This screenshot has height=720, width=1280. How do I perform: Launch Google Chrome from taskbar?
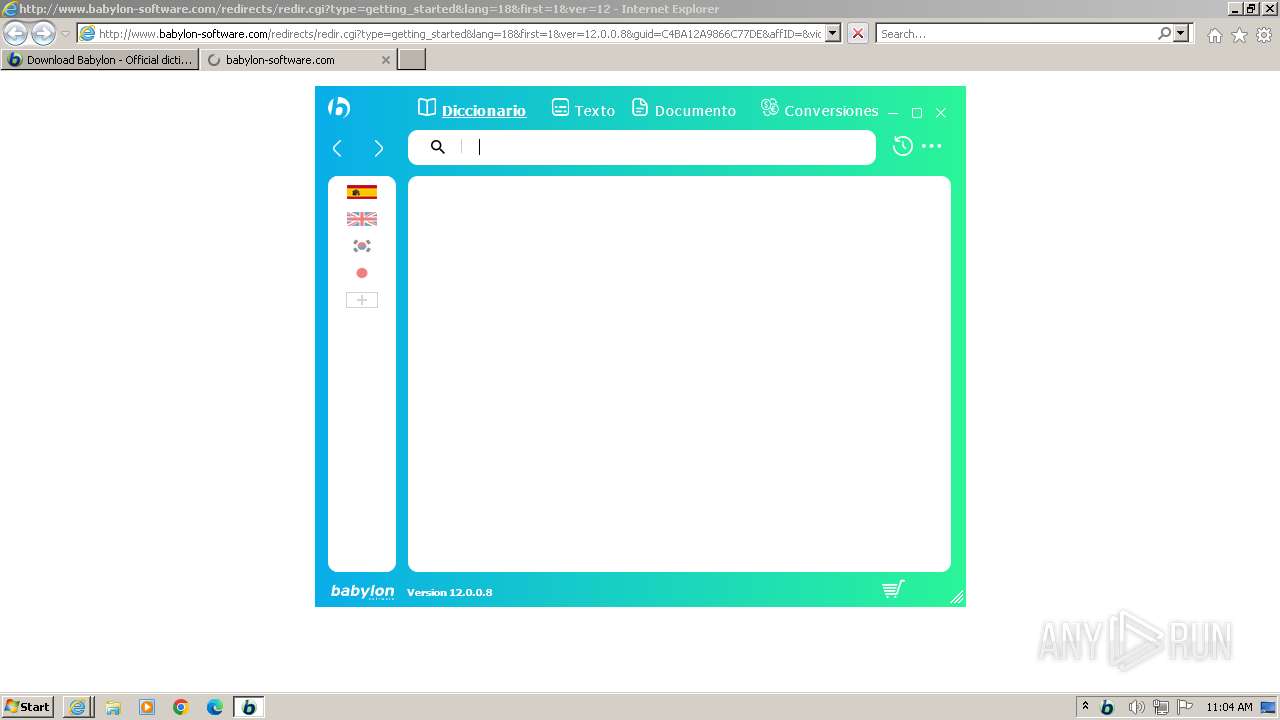point(181,707)
